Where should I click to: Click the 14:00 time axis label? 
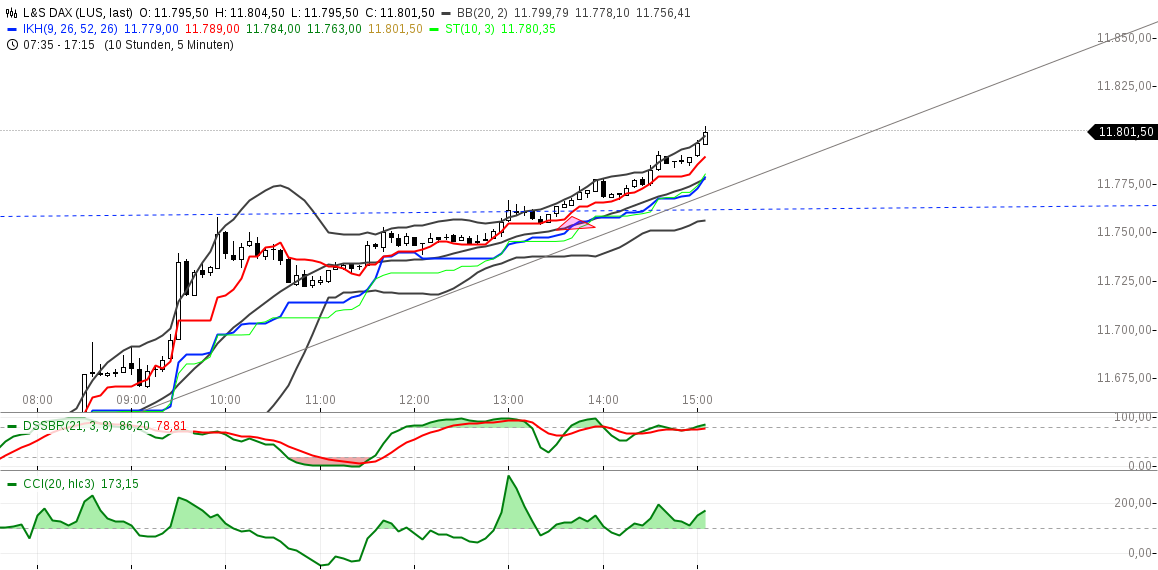(603, 400)
